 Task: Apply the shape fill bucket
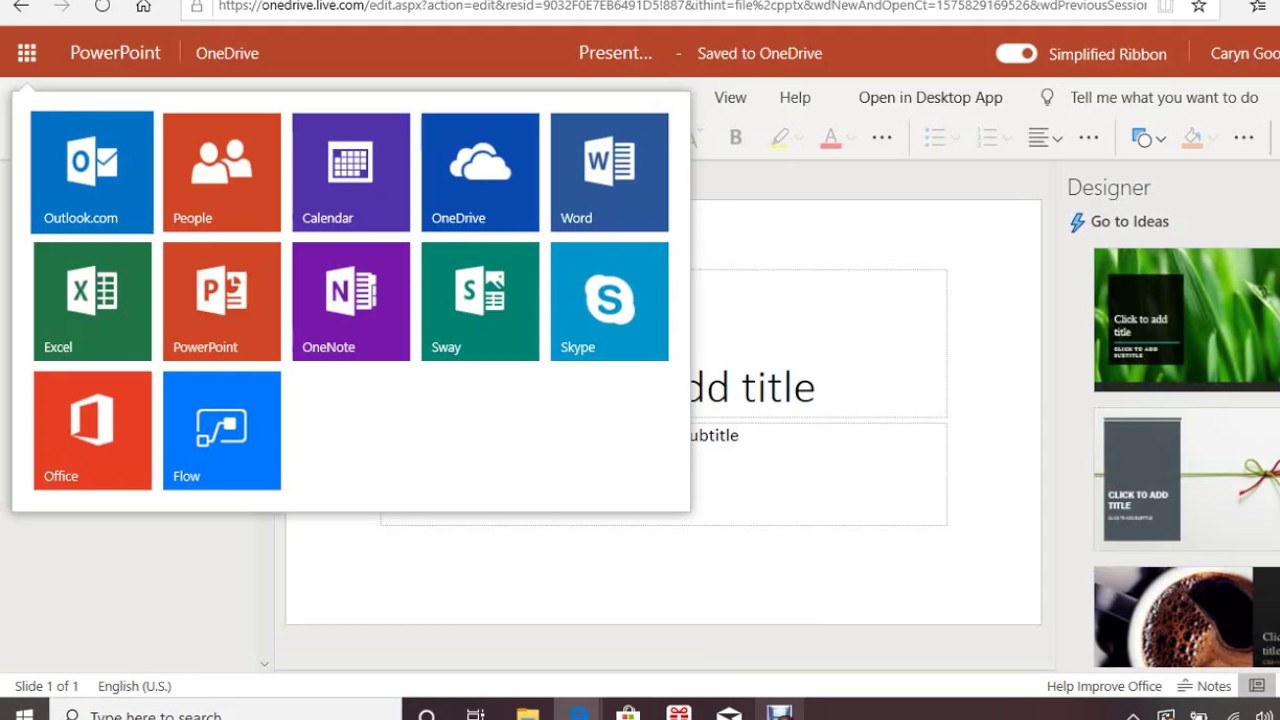1192,137
